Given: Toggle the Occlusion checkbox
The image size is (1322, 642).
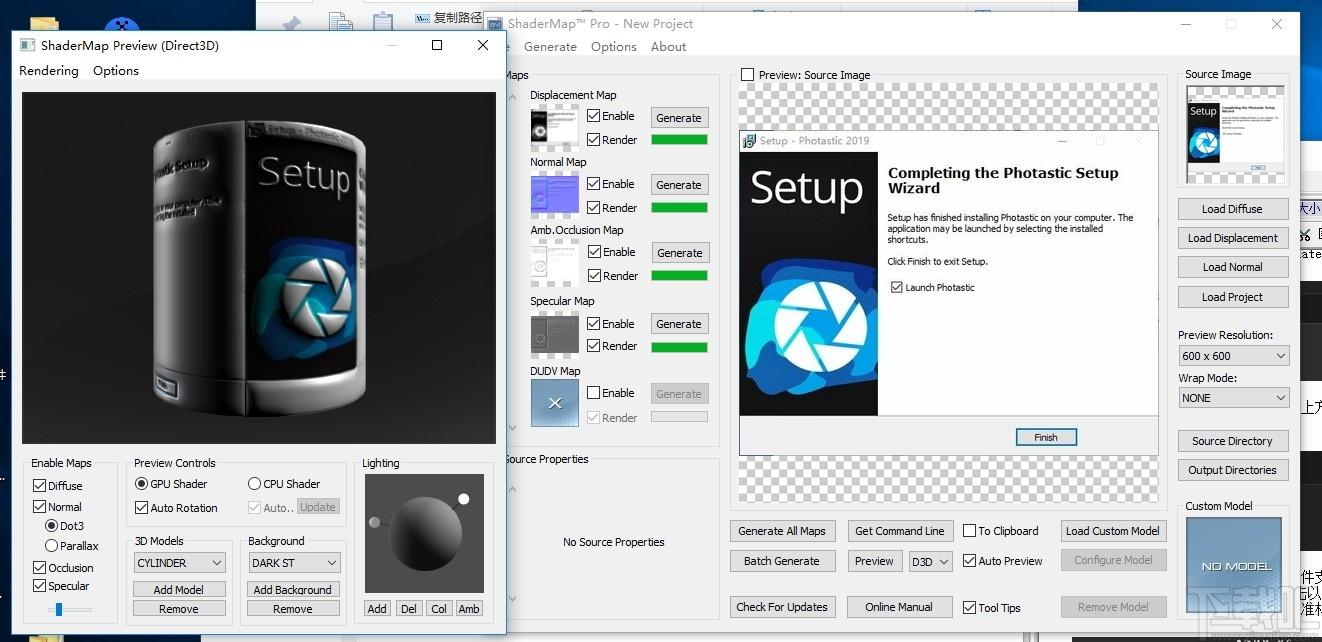Looking at the screenshot, I should [x=40, y=567].
